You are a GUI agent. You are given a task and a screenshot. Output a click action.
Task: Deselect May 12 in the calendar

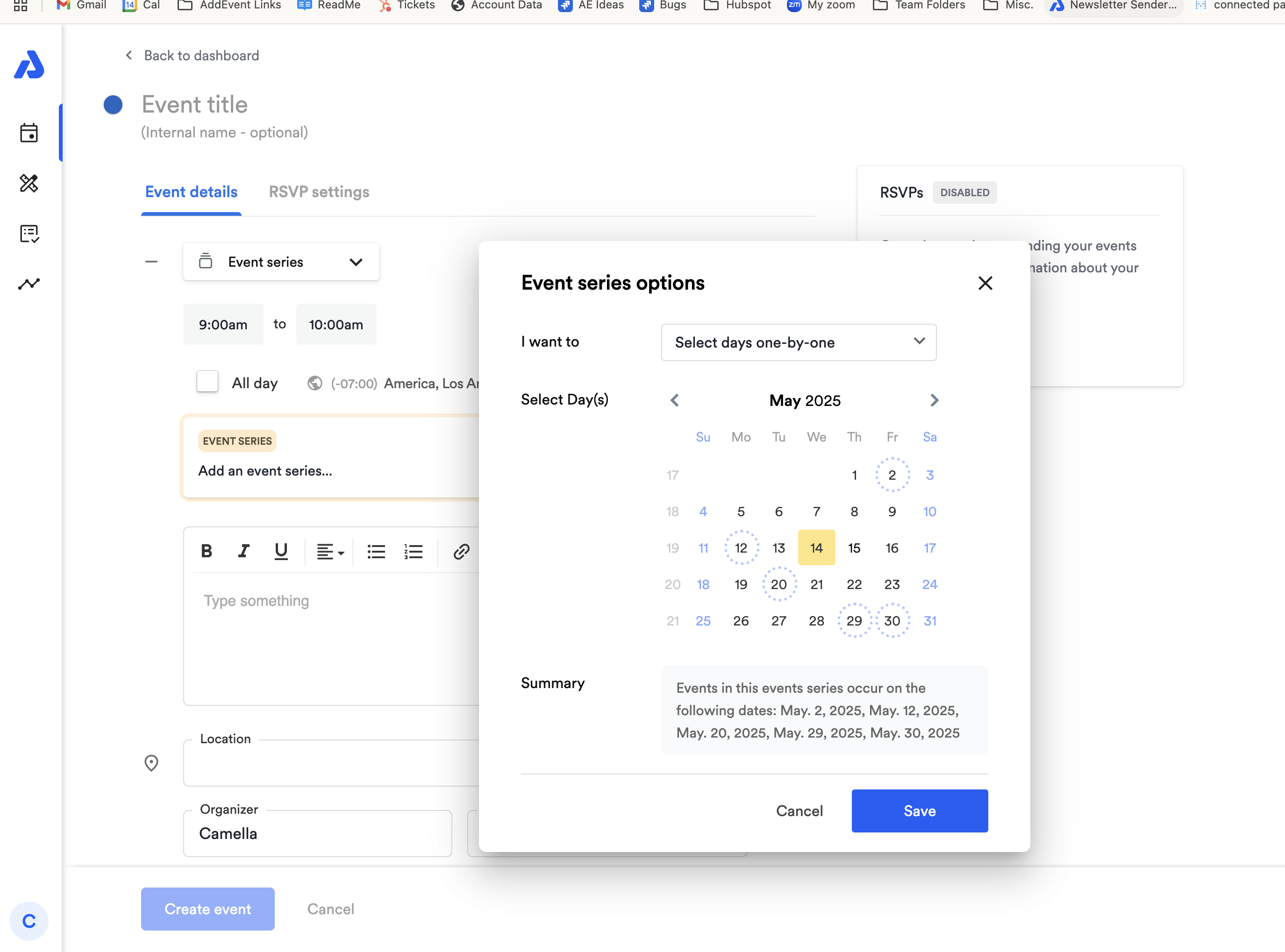[x=741, y=548]
